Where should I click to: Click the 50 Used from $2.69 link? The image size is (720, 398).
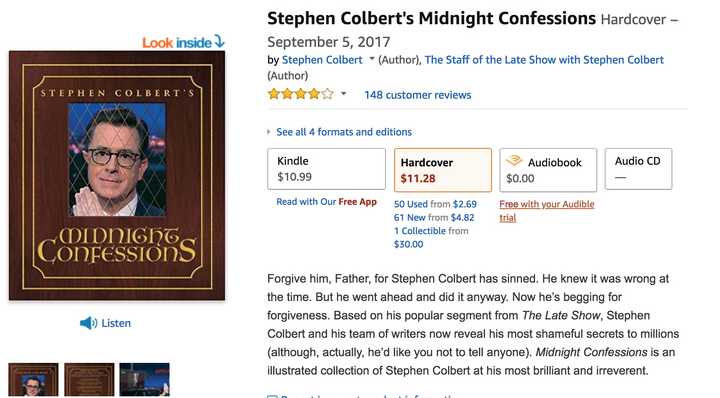(435, 204)
